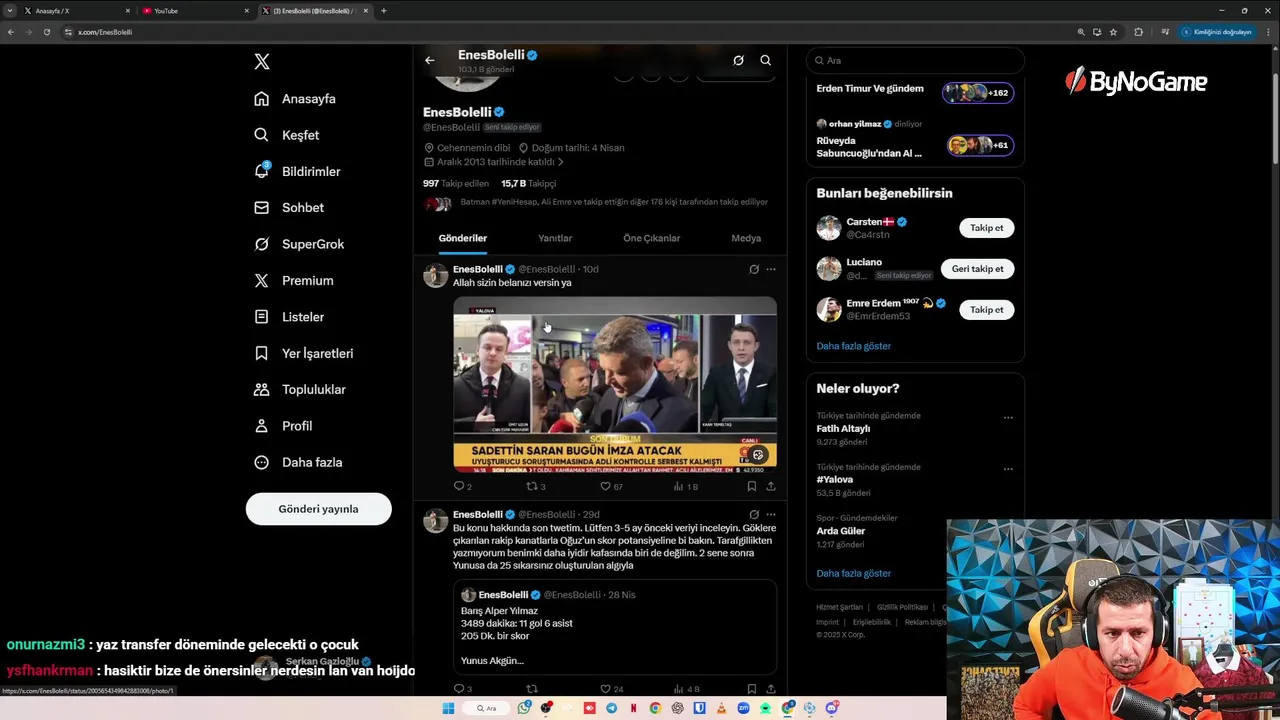Open the 15,7 B Takipçi list
The image size is (1280, 720).
pos(528,184)
